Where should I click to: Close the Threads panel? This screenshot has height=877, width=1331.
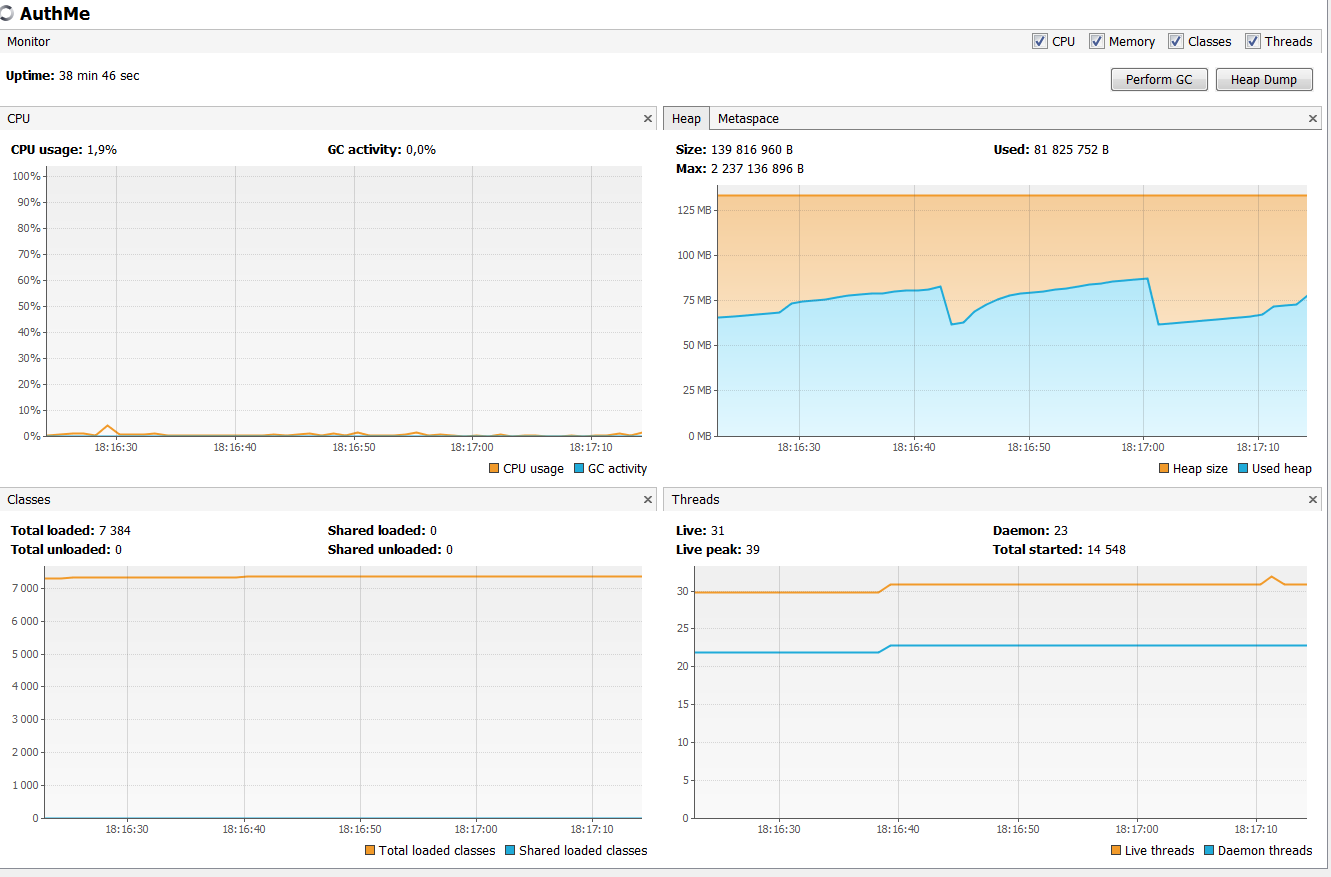[1312, 499]
